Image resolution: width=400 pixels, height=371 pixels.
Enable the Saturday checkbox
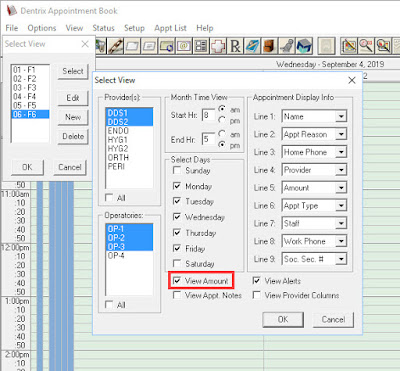[177, 264]
